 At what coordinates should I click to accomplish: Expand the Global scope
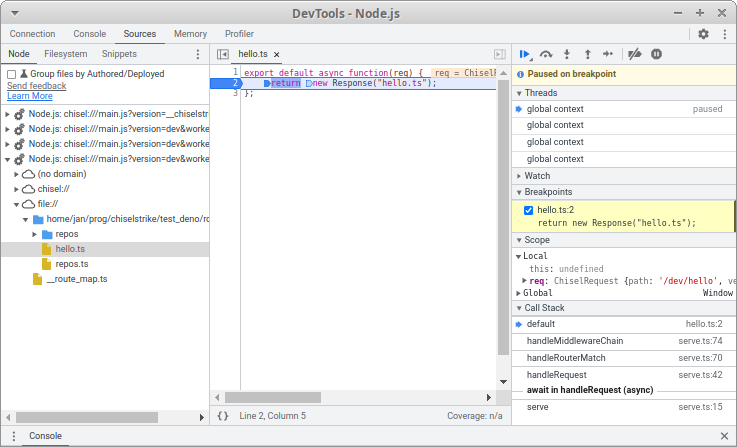pos(518,293)
